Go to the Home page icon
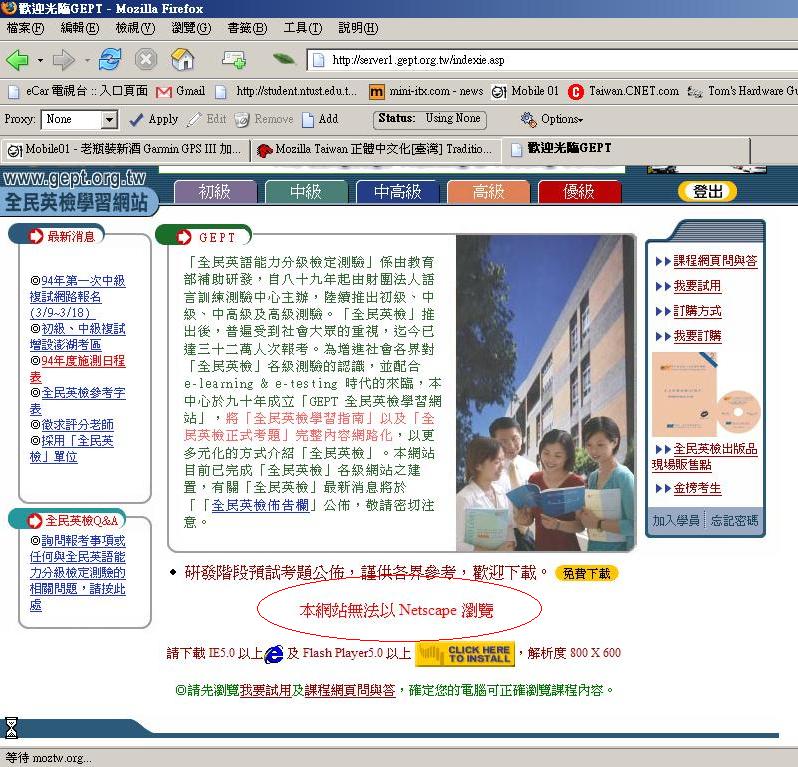798x767 pixels. click(183, 60)
